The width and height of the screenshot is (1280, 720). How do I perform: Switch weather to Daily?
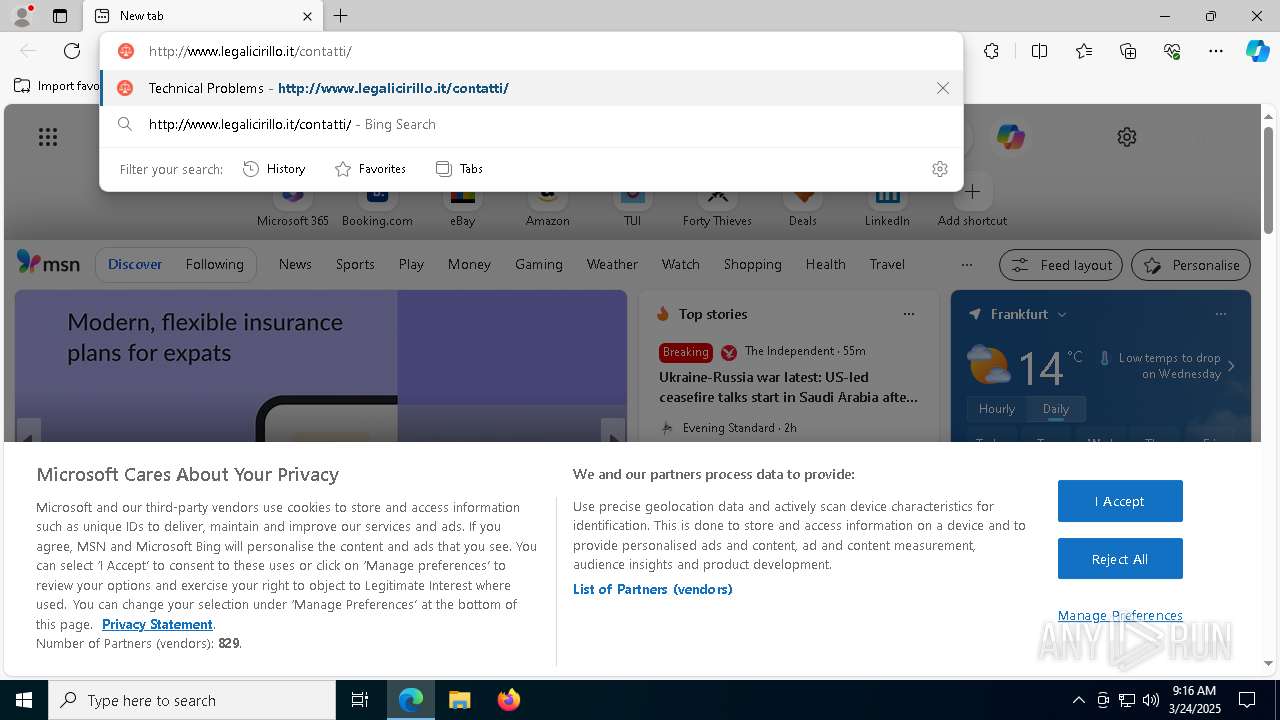[1056, 409]
